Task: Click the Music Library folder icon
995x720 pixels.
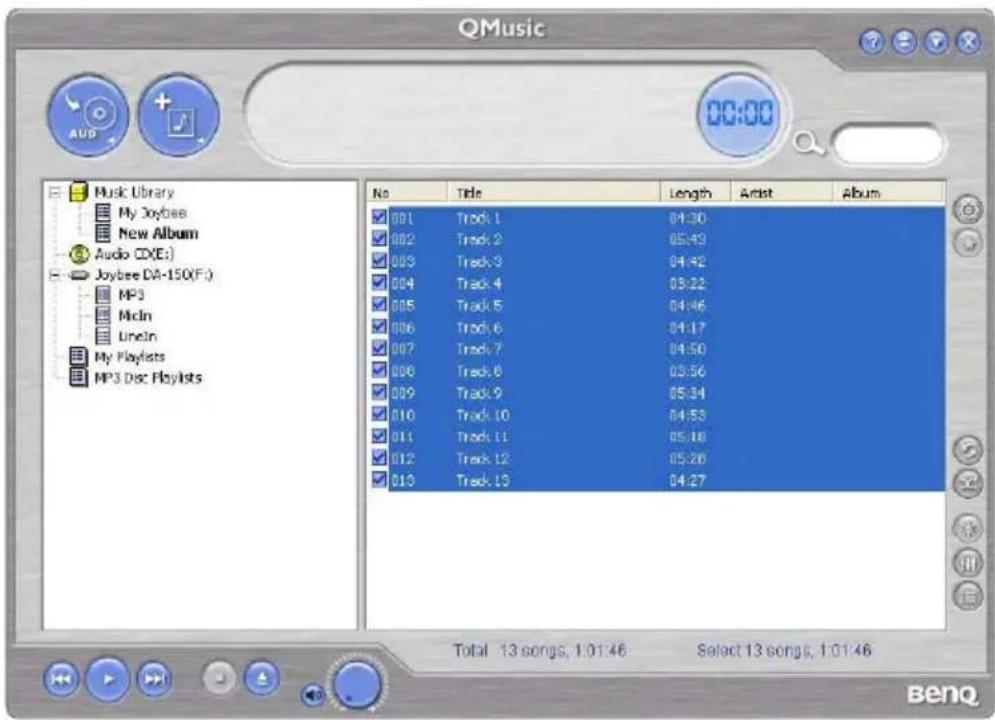Action: (78, 192)
